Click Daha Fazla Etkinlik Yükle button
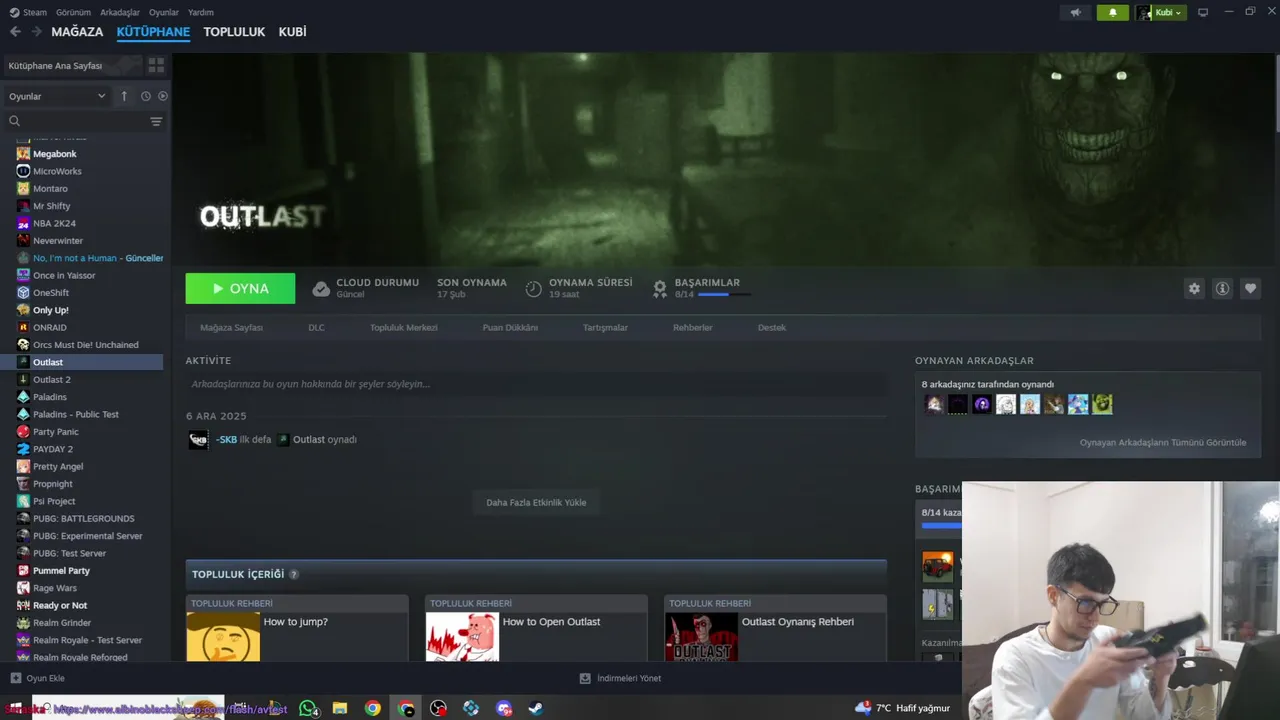 click(x=536, y=502)
